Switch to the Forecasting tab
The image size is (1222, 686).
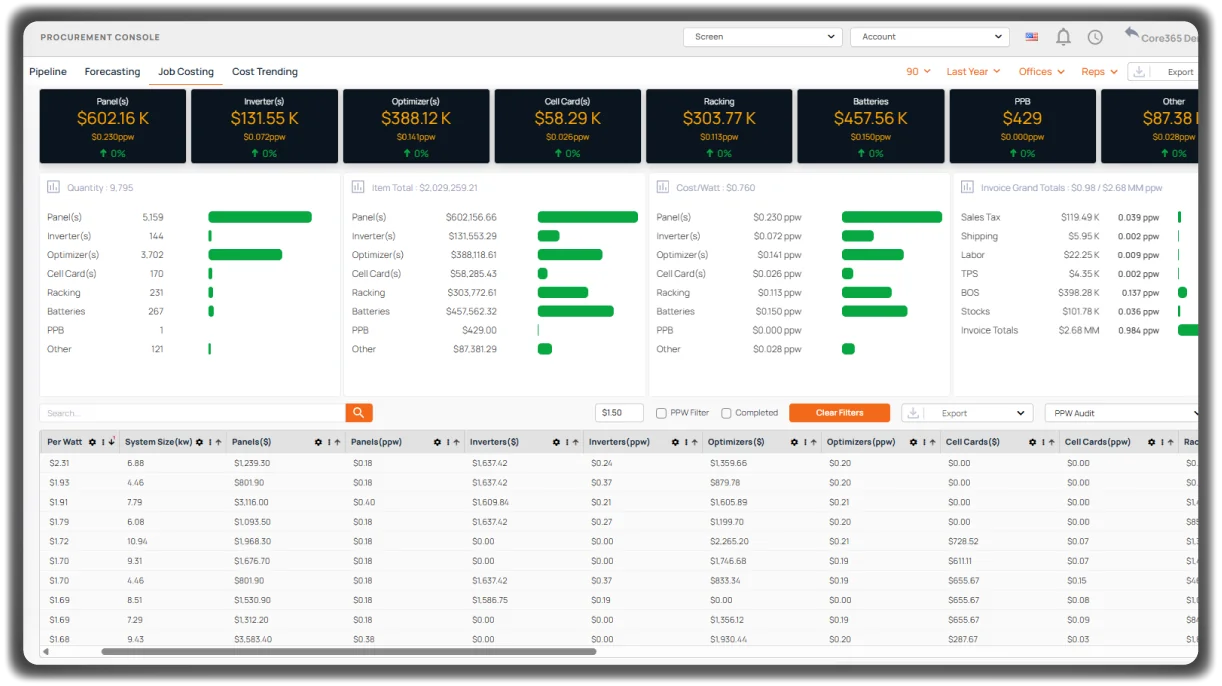[112, 72]
